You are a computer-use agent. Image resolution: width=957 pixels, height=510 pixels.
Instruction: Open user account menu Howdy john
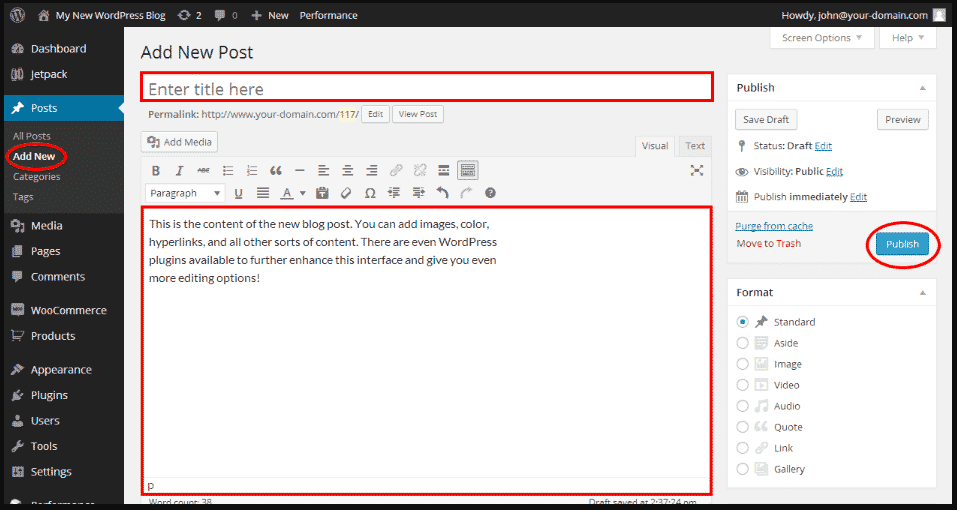pos(863,15)
